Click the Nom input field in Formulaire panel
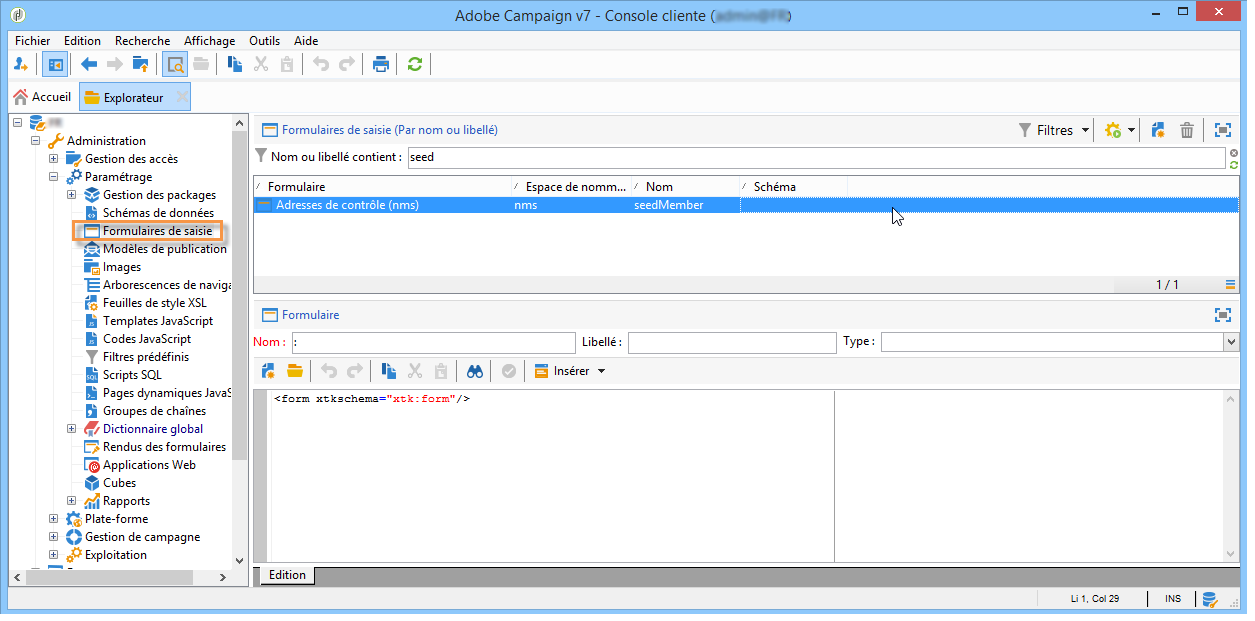The height and width of the screenshot is (621, 1255). coord(433,342)
